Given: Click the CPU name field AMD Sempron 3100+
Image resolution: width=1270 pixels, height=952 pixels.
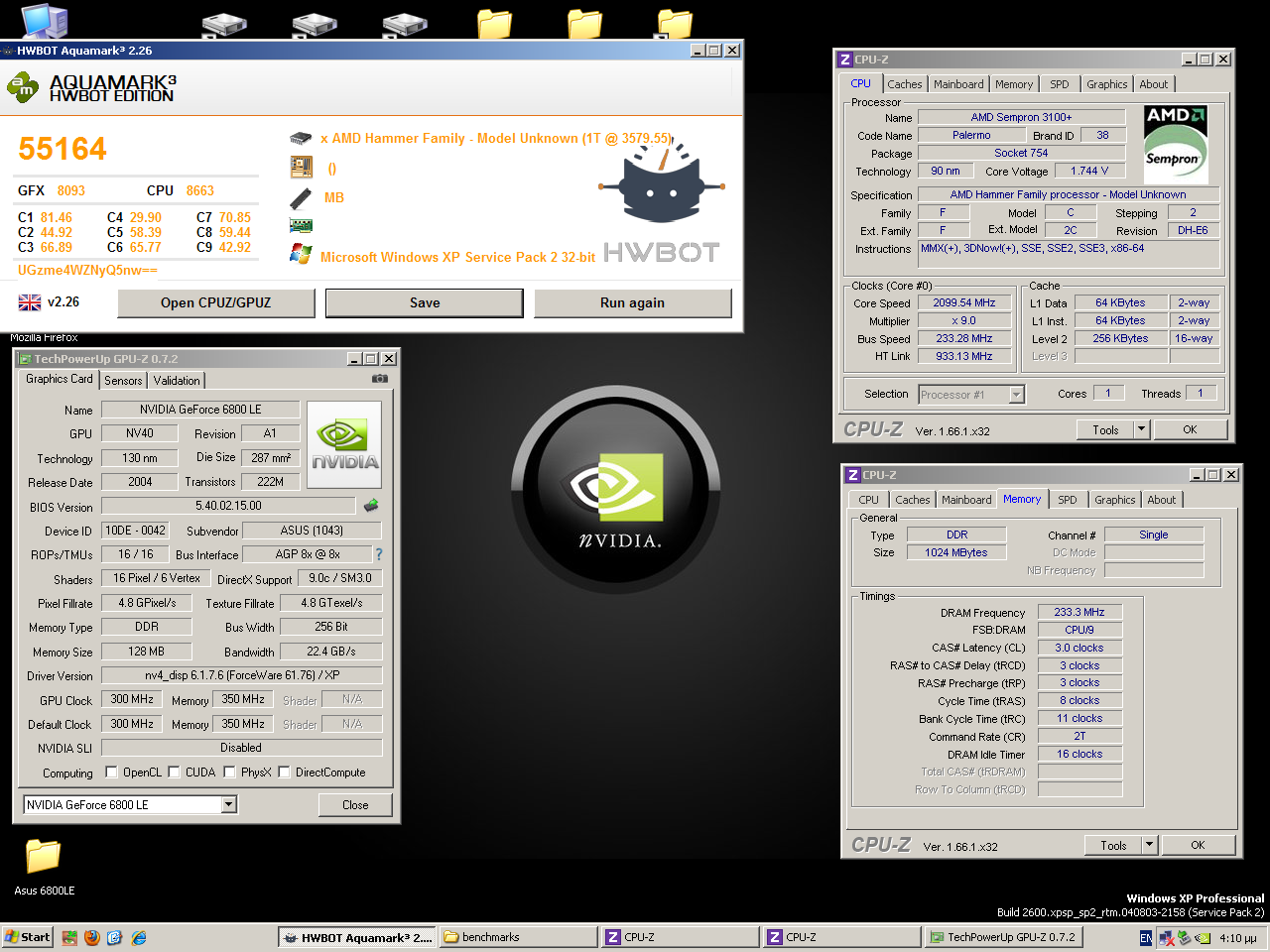Looking at the screenshot, I should (1021, 117).
